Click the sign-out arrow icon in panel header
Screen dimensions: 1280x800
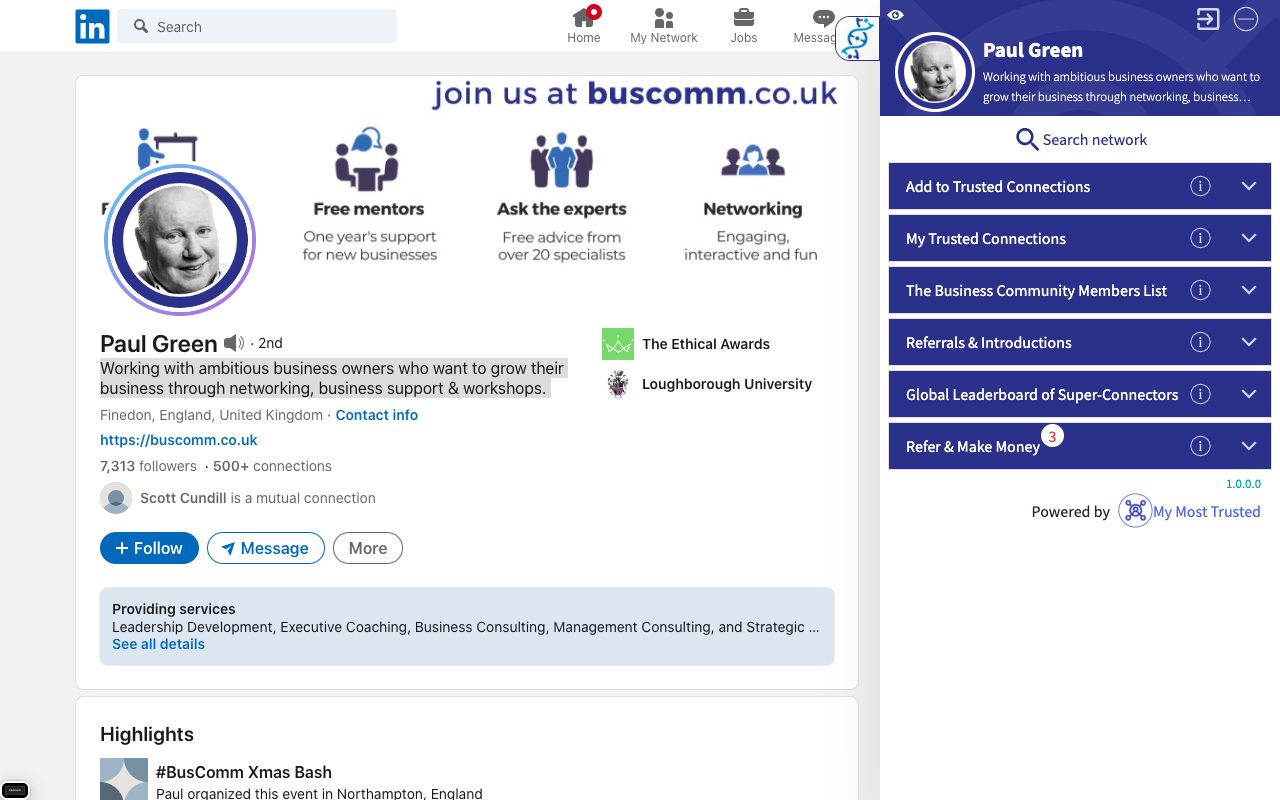click(x=1208, y=19)
